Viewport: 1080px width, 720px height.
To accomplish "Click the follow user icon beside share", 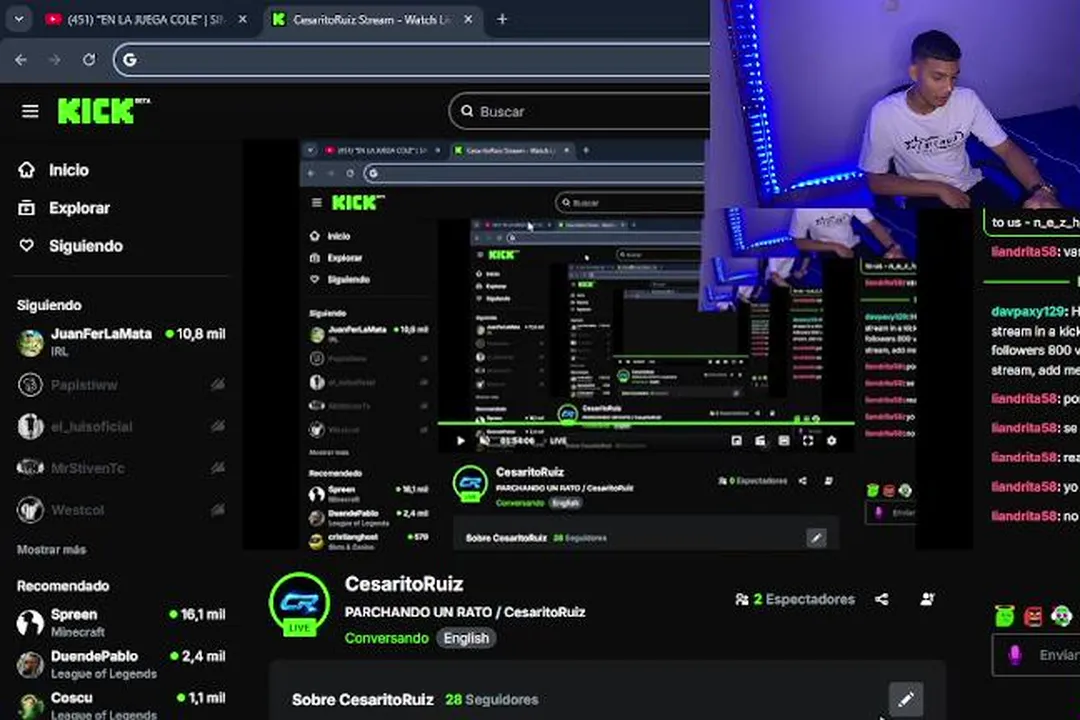I will 928,599.
